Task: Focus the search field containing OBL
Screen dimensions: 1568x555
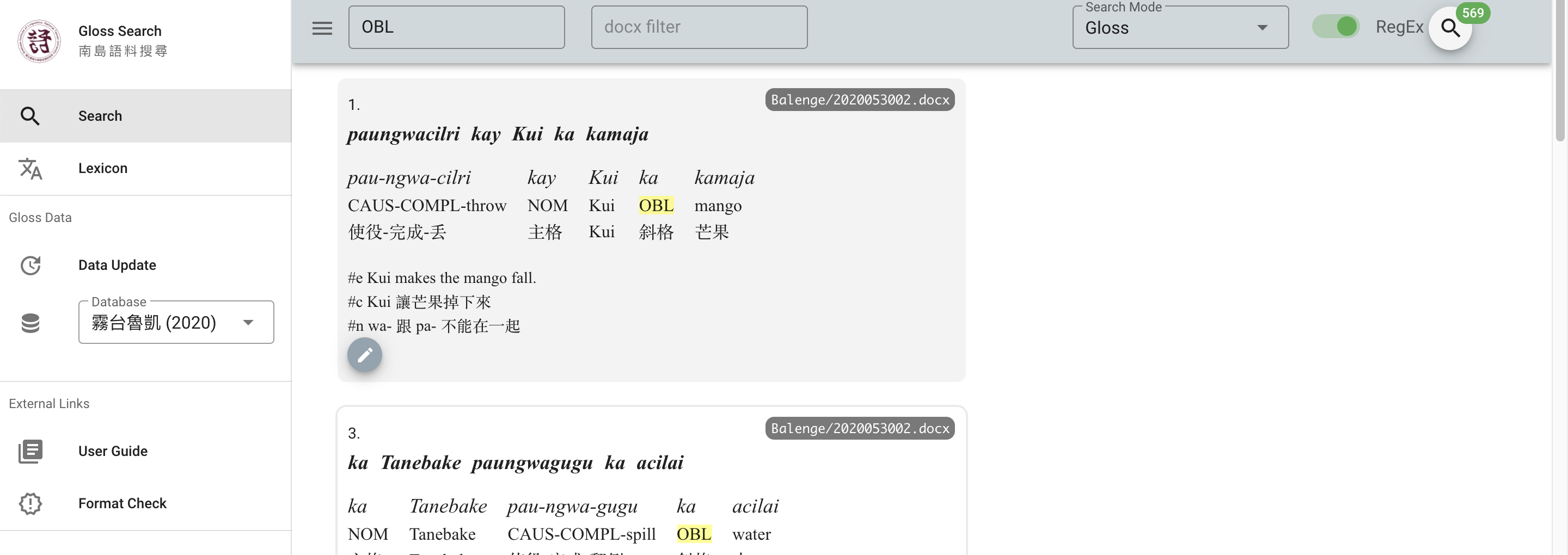Action: click(x=457, y=27)
